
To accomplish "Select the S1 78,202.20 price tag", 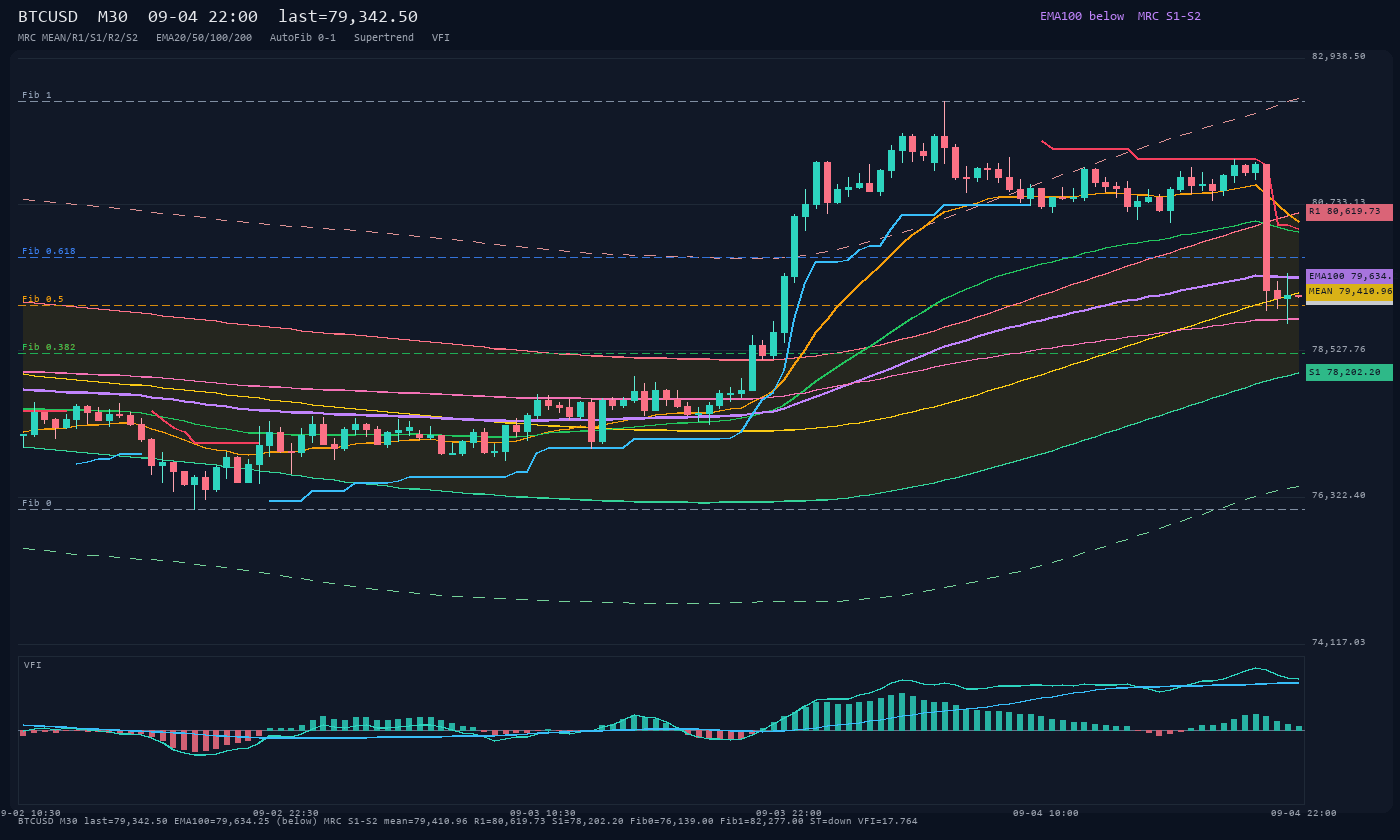I will 1349,372.
